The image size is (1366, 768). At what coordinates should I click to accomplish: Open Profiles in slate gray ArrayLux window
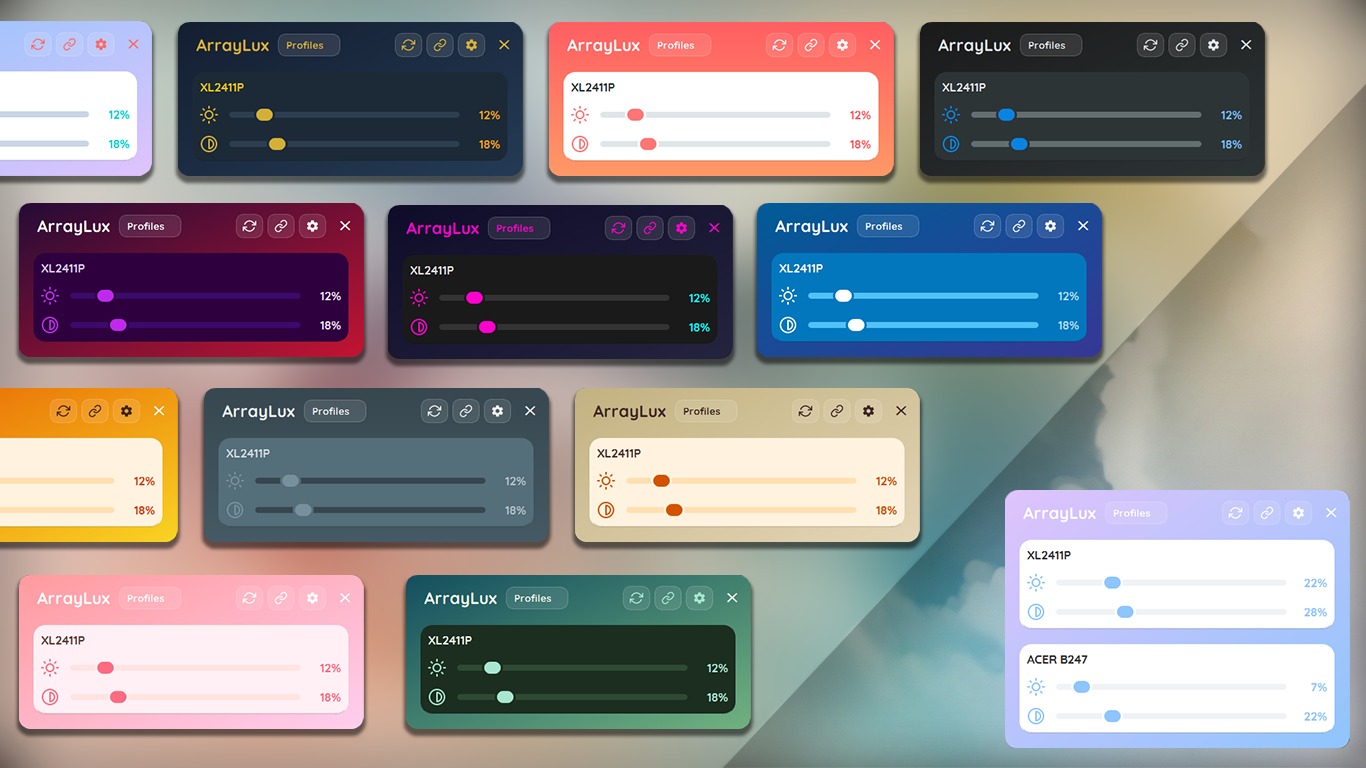point(335,411)
